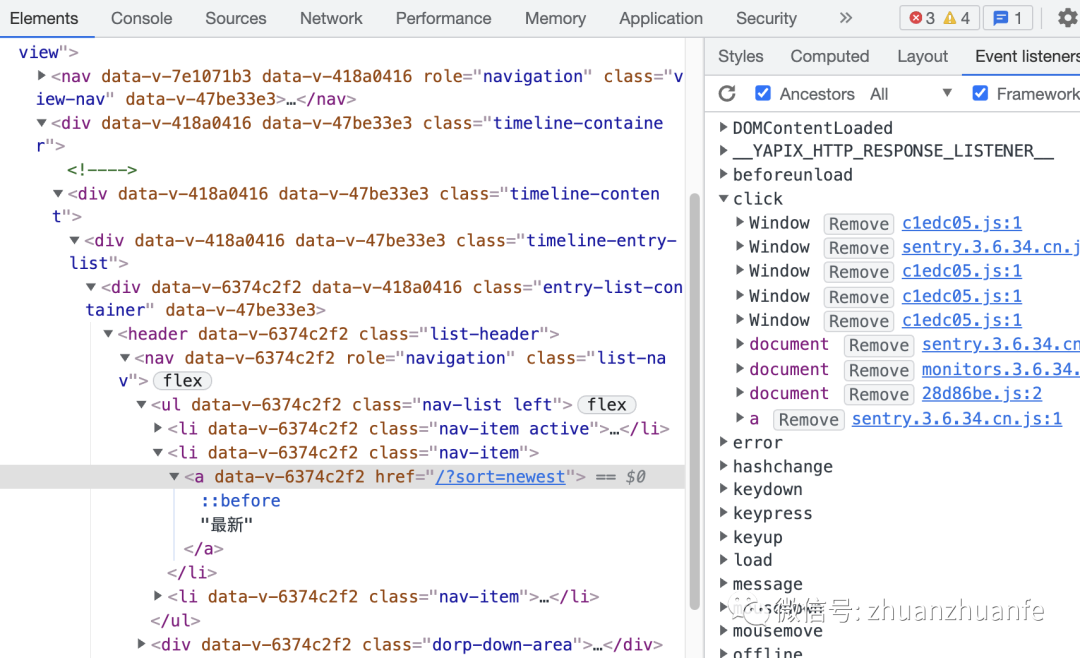Switch to the Sources tab

[236, 19]
